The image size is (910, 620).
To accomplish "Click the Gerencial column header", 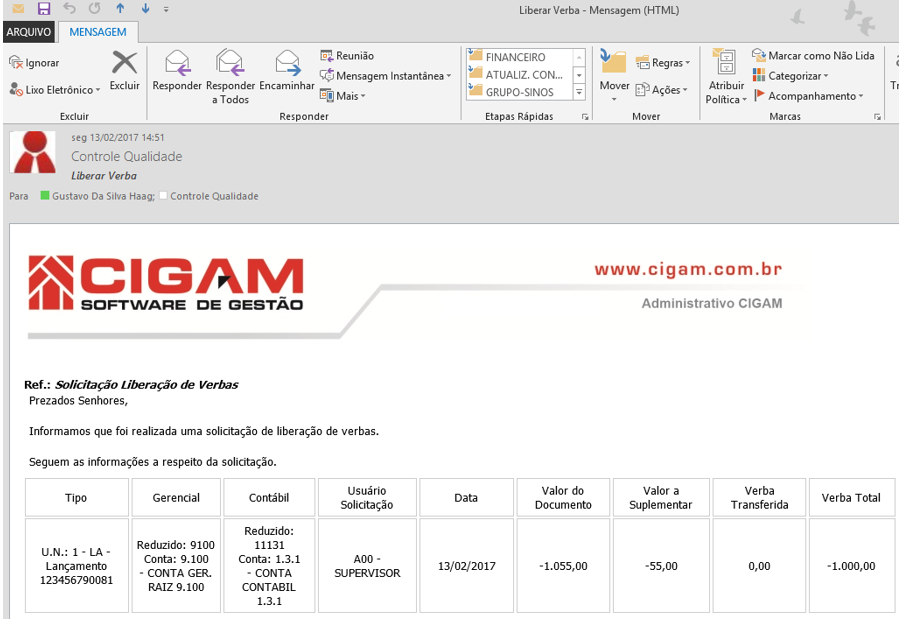I will [176, 498].
